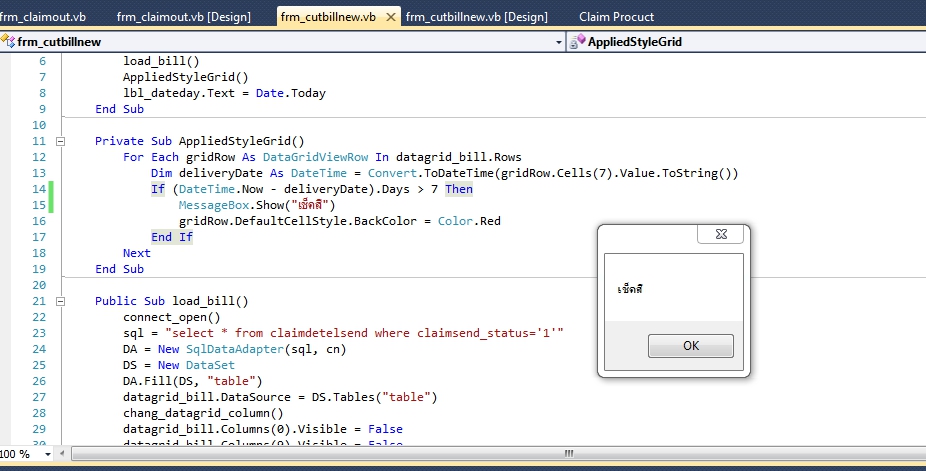This screenshot has width=926, height=471.
Task: Click the MessageBox.Show line of code
Action: coord(257,205)
